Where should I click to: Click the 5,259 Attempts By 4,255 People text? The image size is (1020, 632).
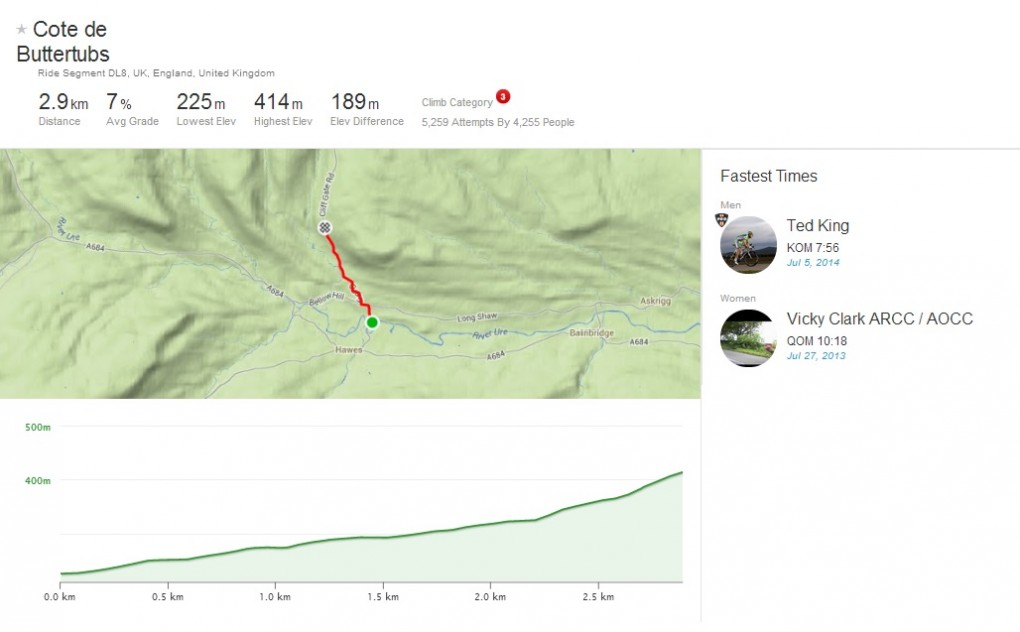click(498, 123)
